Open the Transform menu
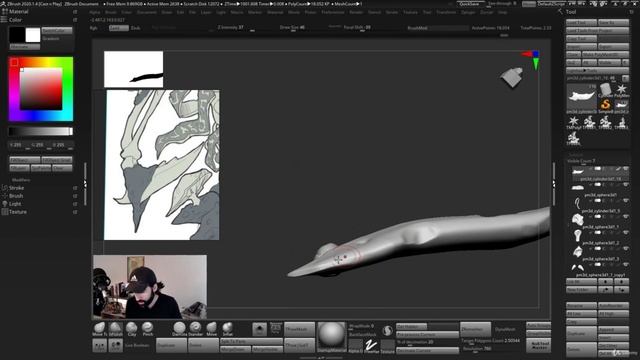The image size is (640, 360). [x=446, y=12]
